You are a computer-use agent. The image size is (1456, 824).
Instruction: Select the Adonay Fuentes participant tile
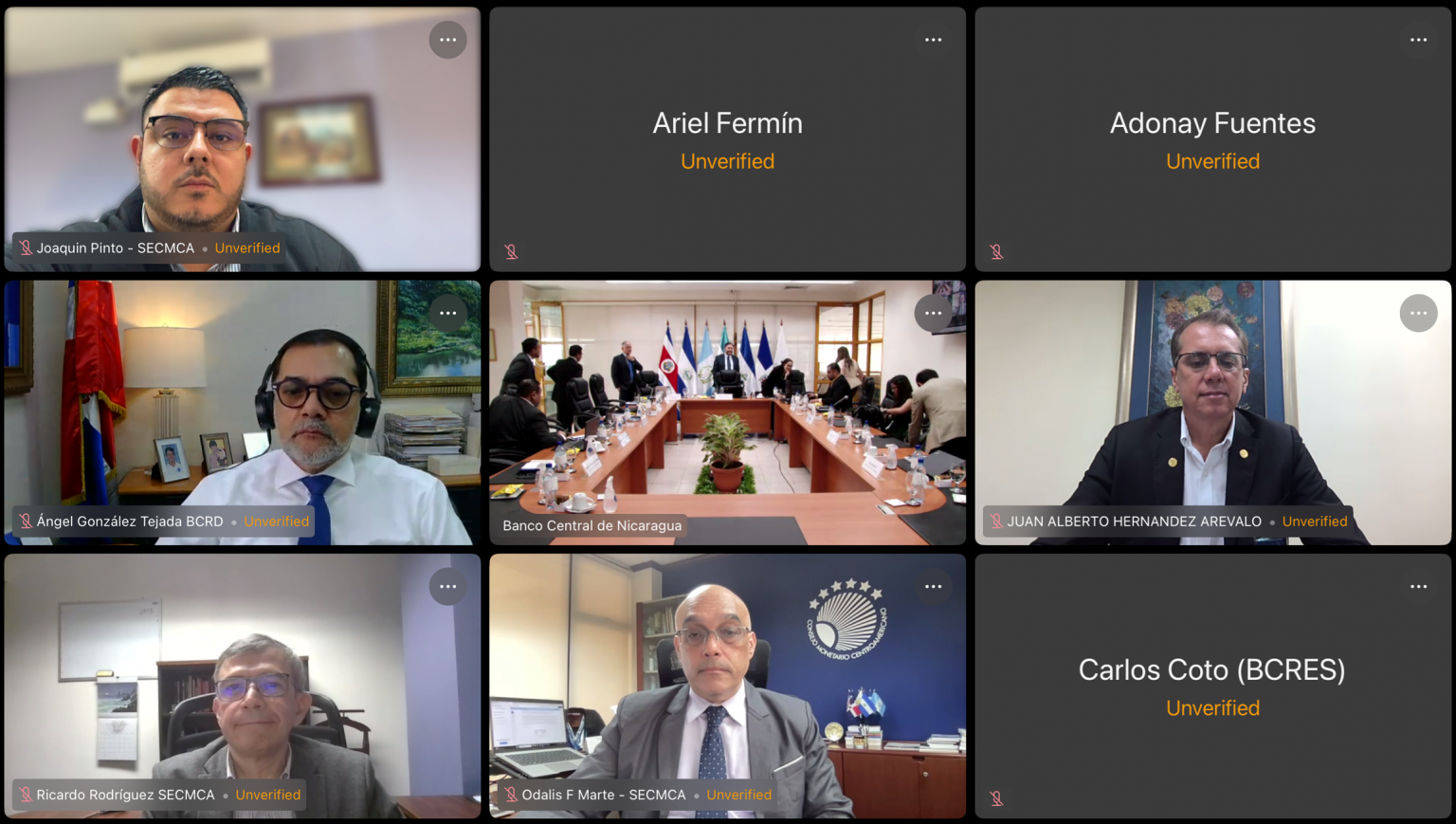pyautogui.click(x=1212, y=139)
